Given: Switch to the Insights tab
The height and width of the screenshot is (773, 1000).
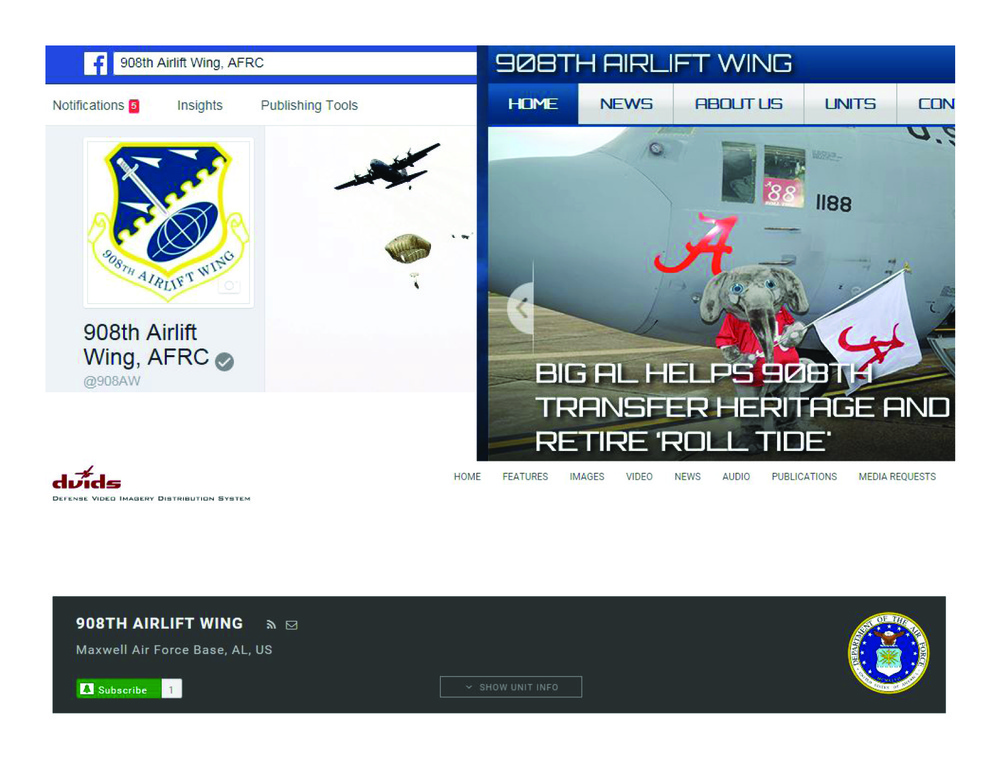Looking at the screenshot, I should tap(200, 105).
